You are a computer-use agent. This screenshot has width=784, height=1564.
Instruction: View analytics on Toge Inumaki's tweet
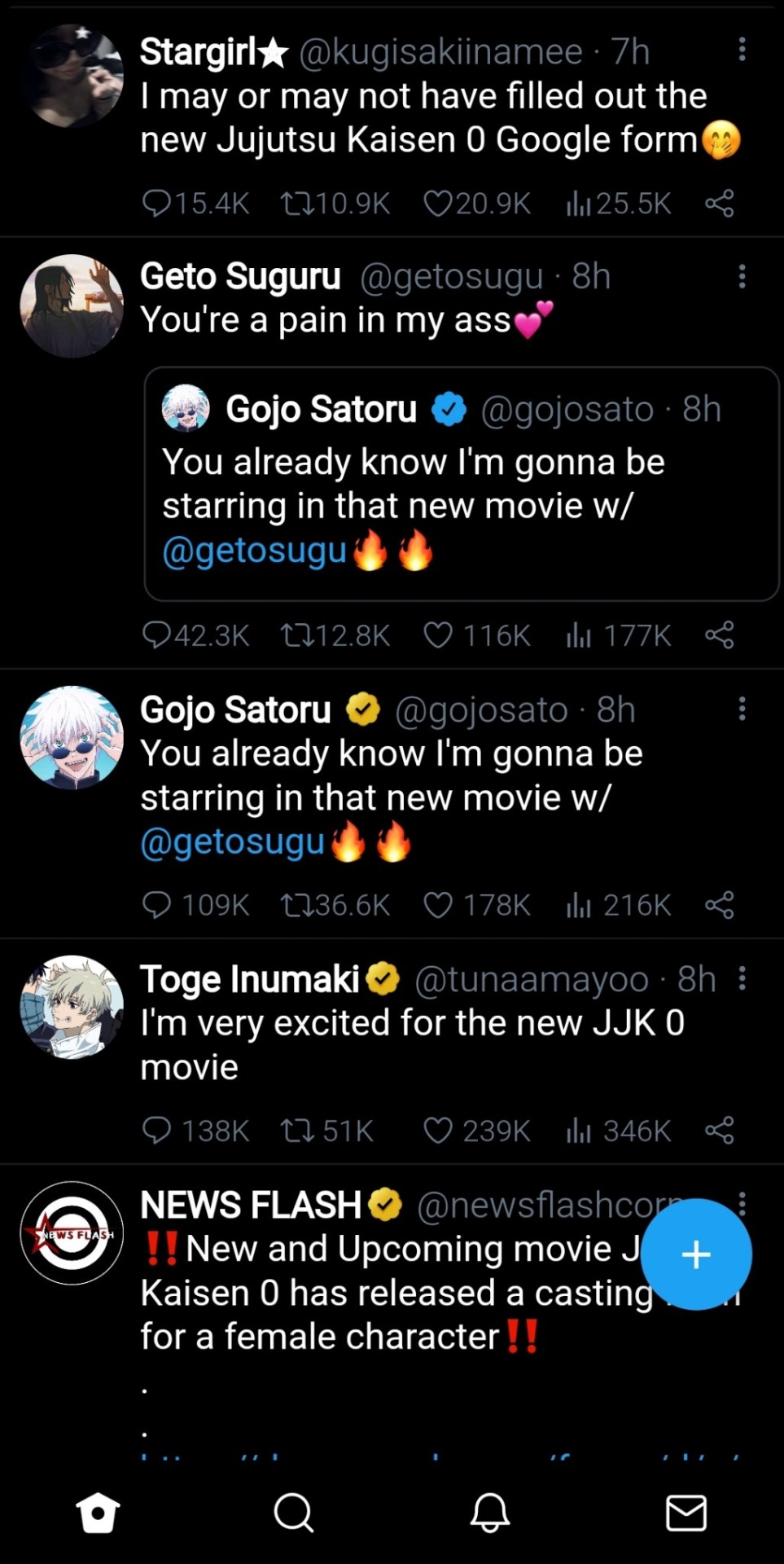(578, 1131)
